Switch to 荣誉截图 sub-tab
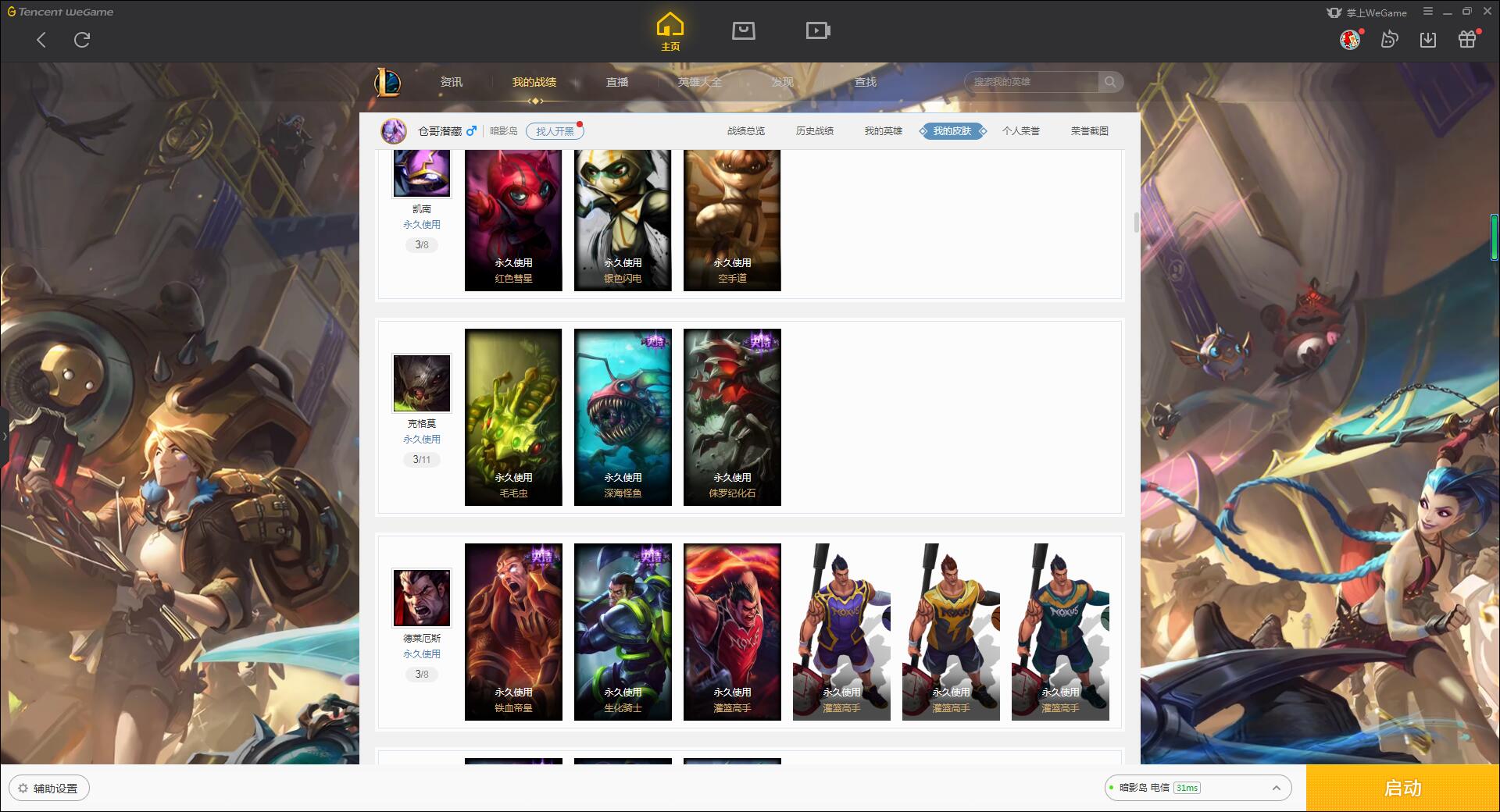Screen dimensions: 1500x812 (x=1090, y=131)
